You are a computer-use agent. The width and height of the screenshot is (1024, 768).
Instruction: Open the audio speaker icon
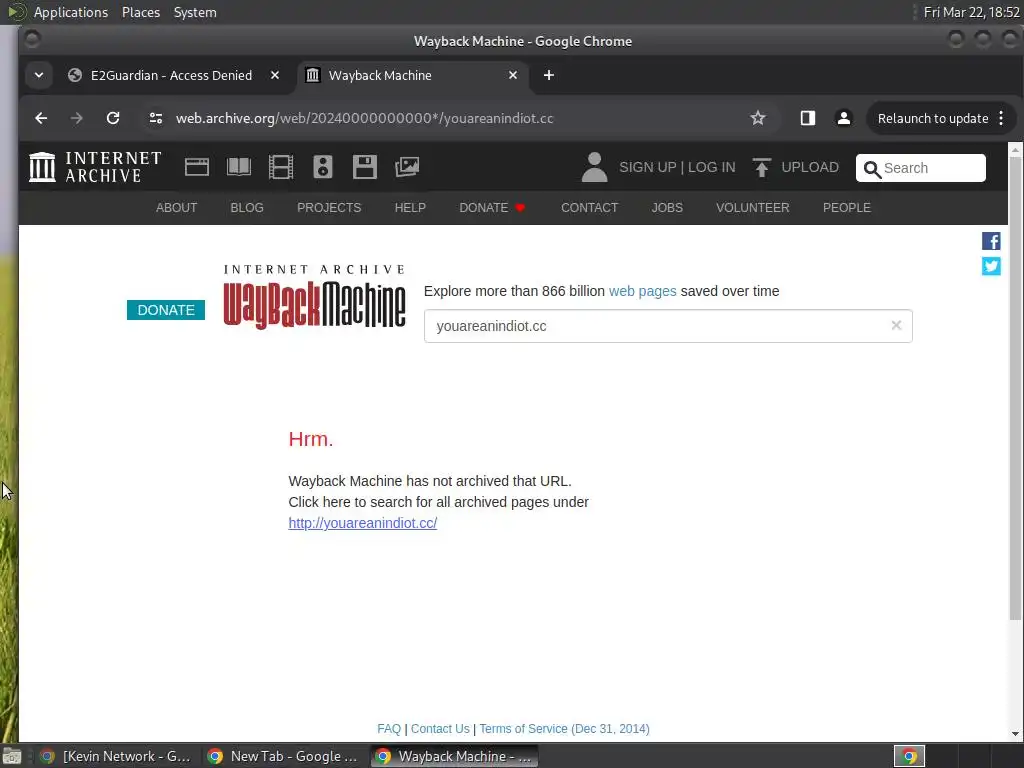[323, 167]
